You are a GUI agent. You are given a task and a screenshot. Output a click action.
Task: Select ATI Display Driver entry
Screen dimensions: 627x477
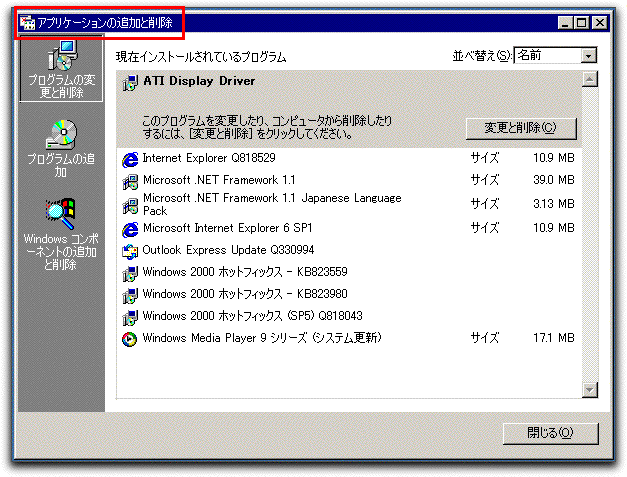349,109
